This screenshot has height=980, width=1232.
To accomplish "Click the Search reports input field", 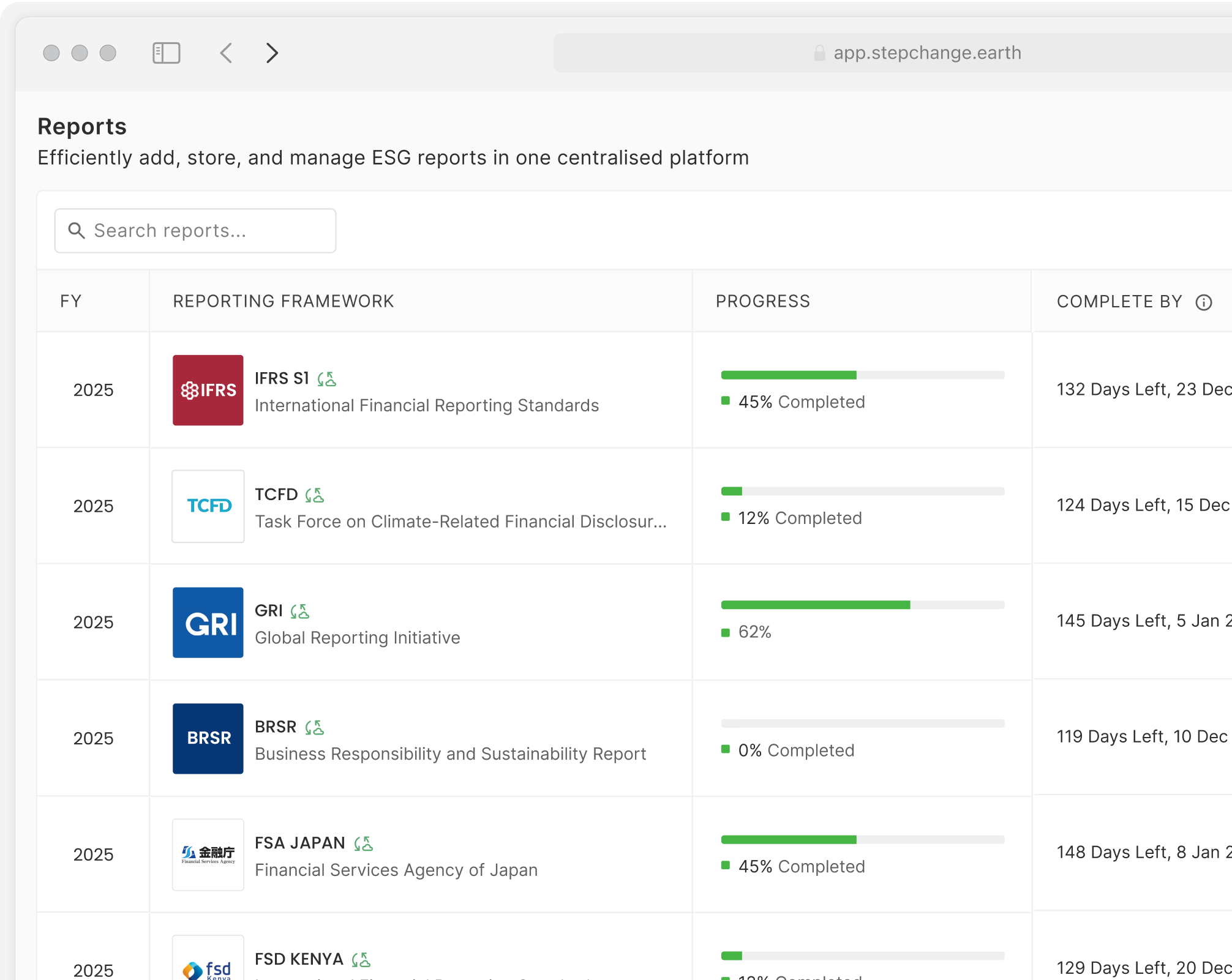I will (195, 231).
